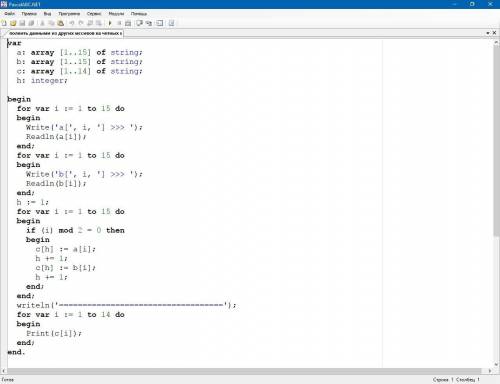This screenshot has width=500, height=384.
Task: Click the horizontal scrollbar right arrow
Action: tap(490, 371)
